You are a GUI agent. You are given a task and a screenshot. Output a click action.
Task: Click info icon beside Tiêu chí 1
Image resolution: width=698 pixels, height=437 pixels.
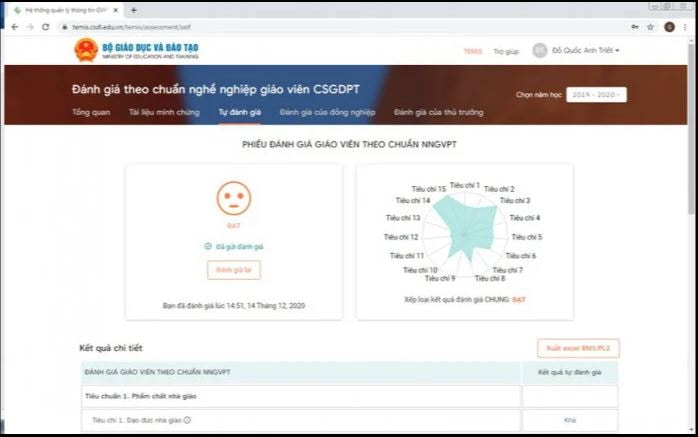(187, 420)
